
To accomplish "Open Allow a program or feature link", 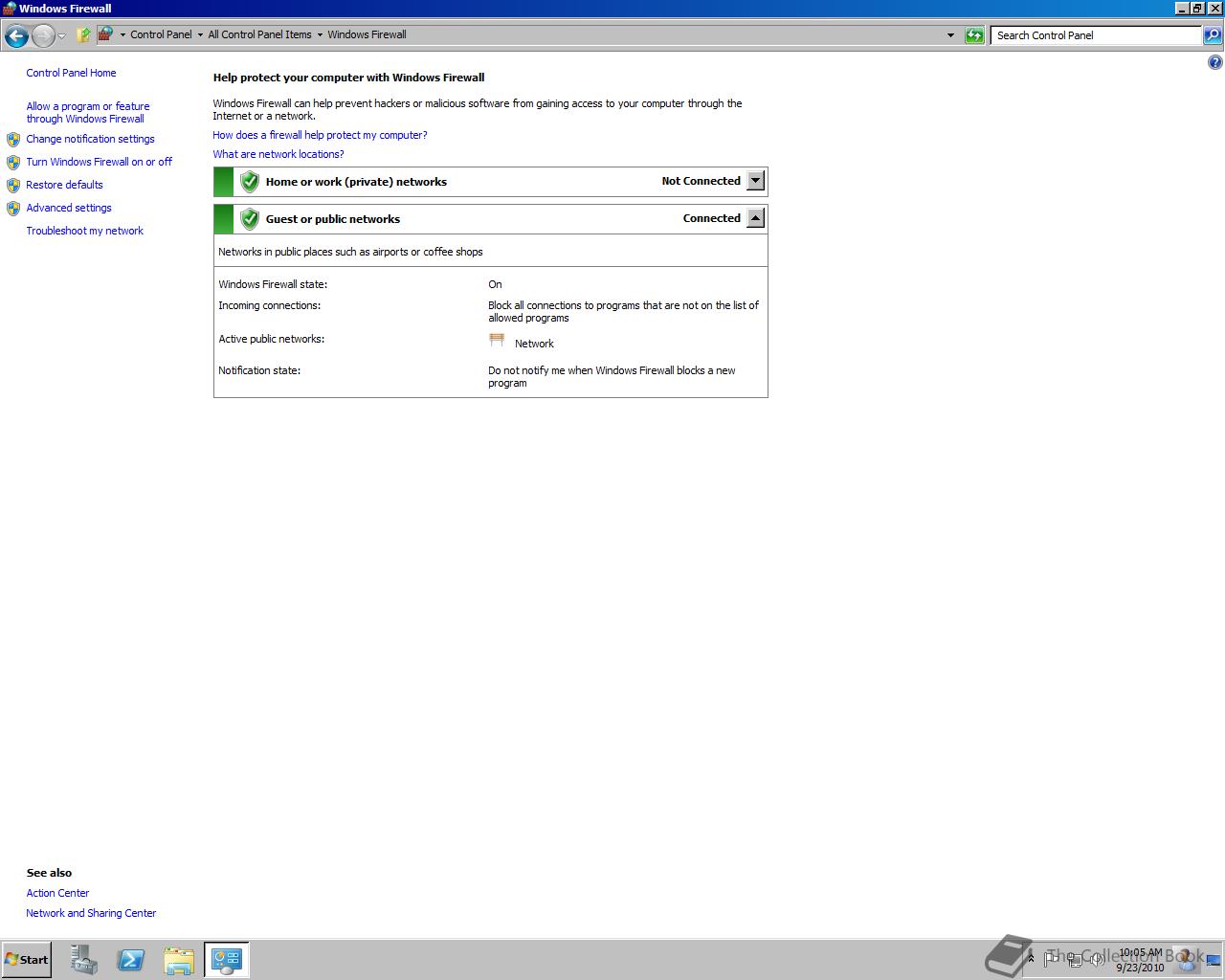I will tap(88, 113).
